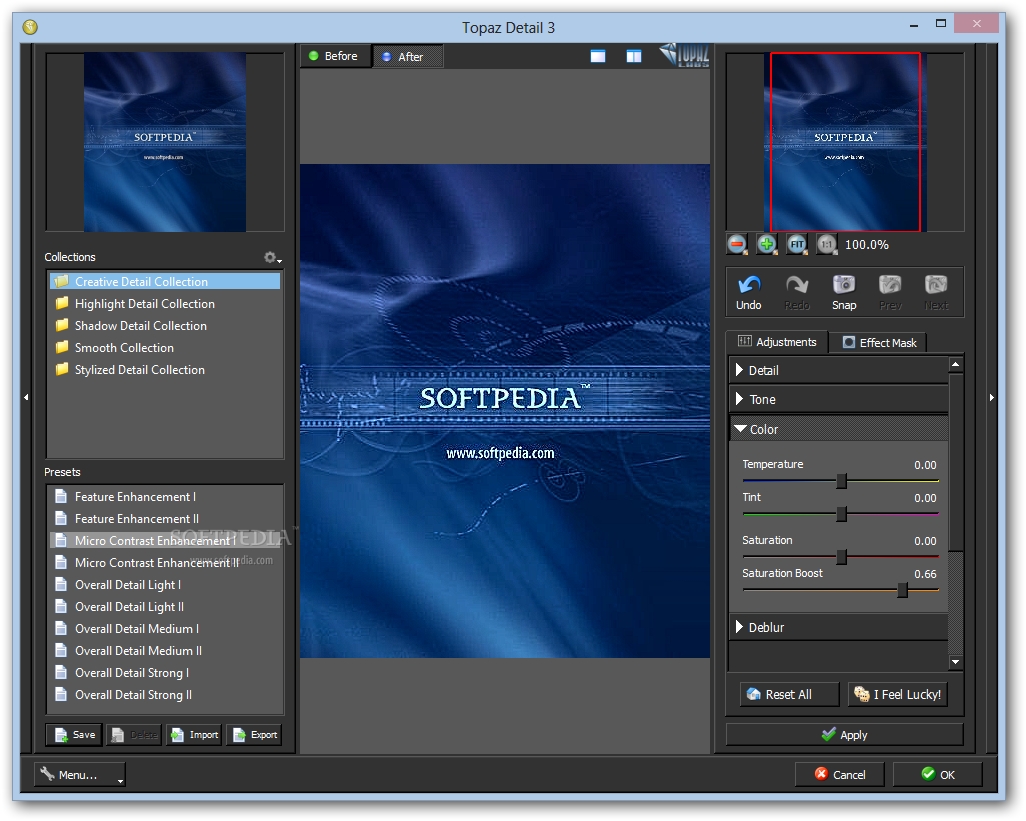Image resolution: width=1026 pixels, height=821 pixels.
Task: Click the 1:1 zoom icon
Action: point(827,245)
